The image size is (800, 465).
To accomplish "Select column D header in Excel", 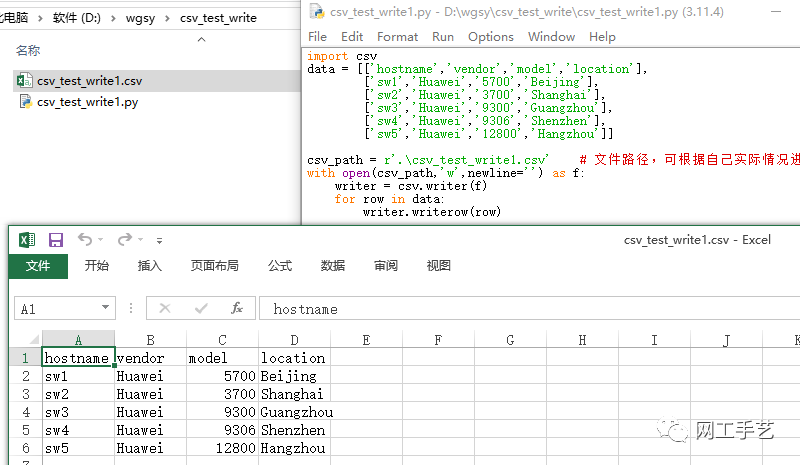I will [x=294, y=339].
